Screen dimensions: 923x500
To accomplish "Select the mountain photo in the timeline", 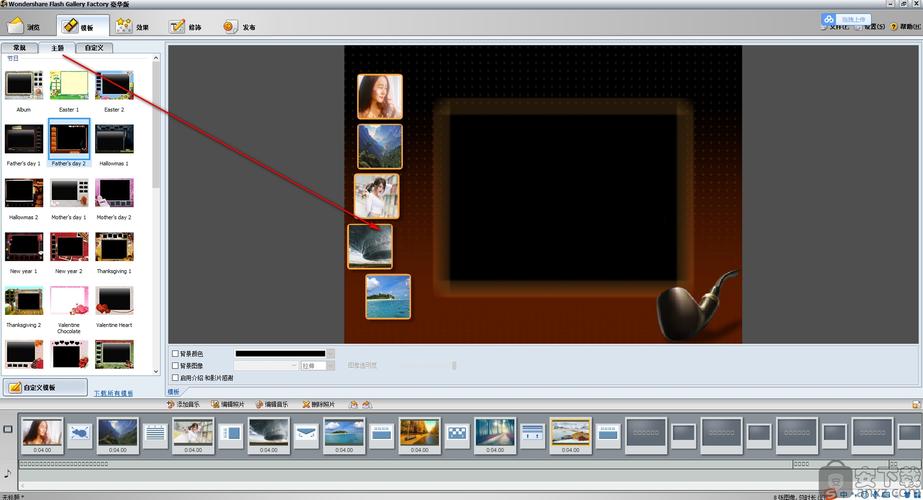I will pos(118,436).
